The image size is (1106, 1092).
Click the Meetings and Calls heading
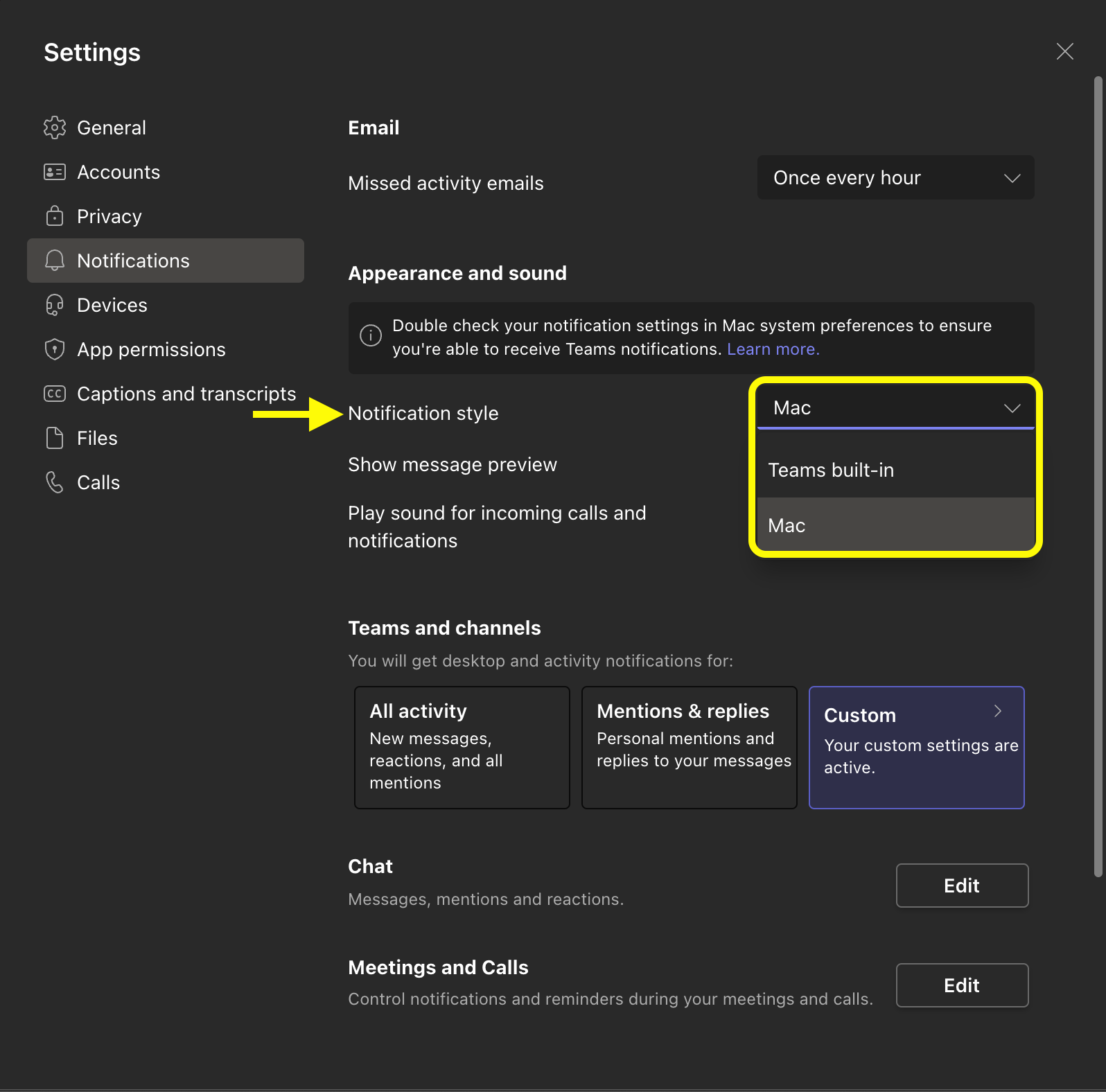pos(438,967)
